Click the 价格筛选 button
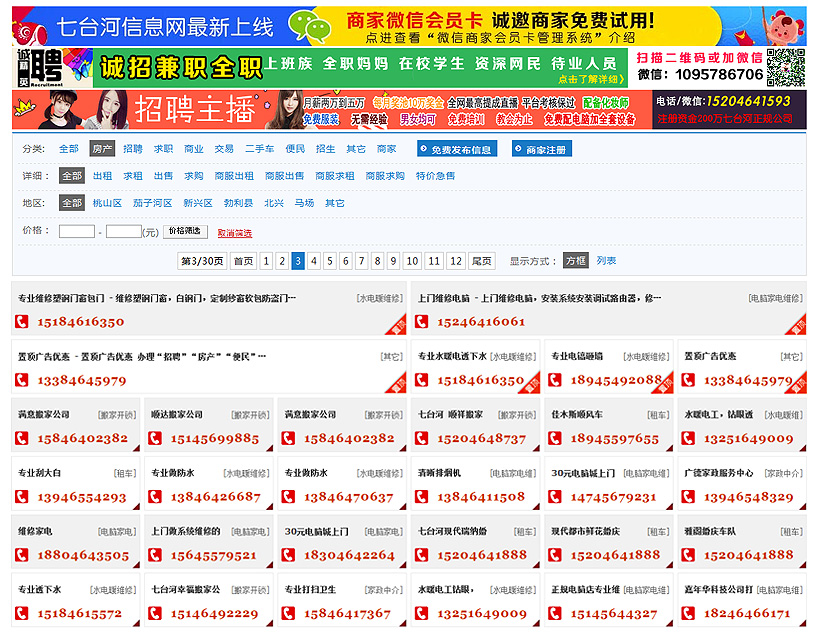The width and height of the screenshot is (820, 636). tap(185, 231)
